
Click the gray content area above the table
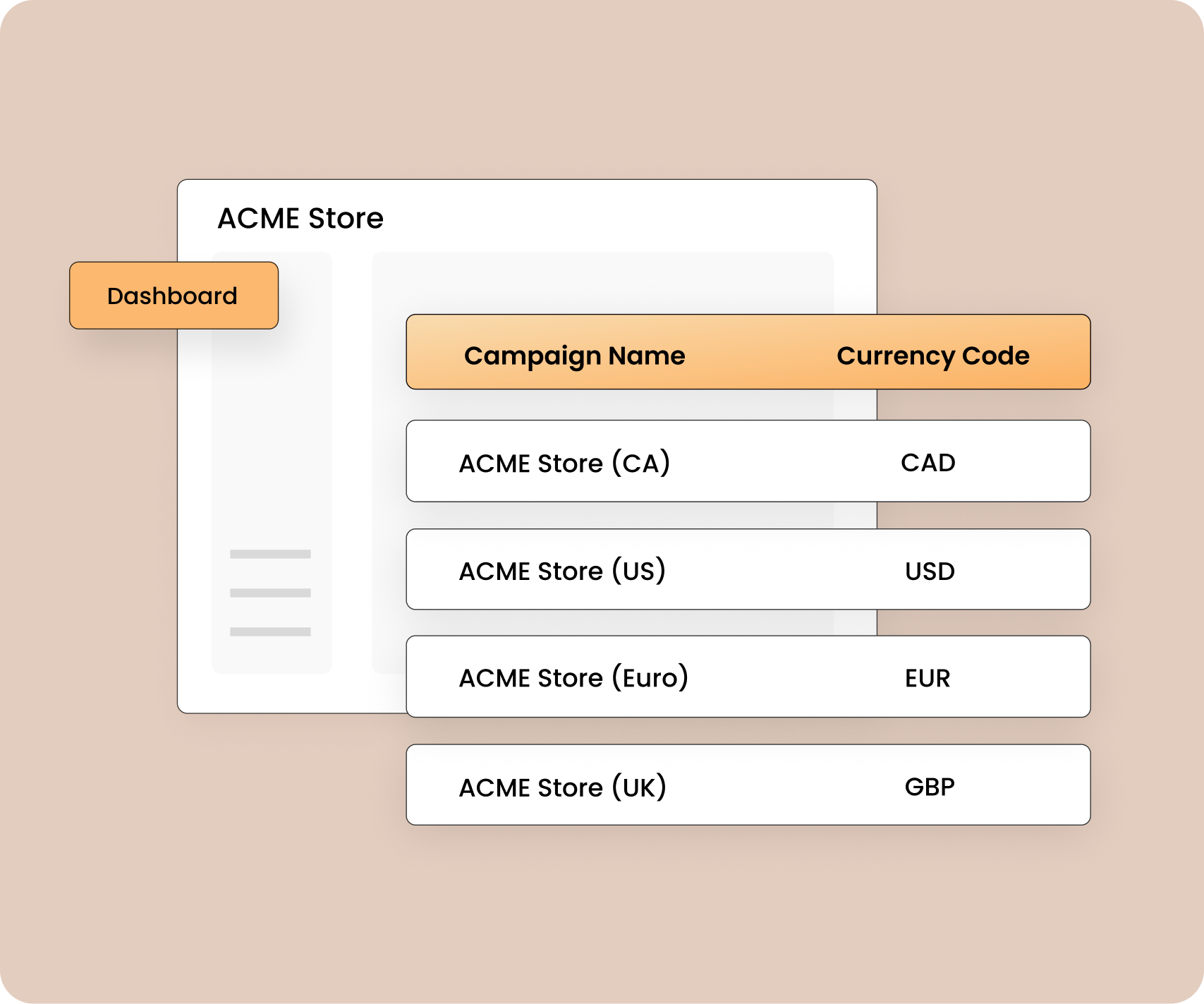[x=602, y=282]
